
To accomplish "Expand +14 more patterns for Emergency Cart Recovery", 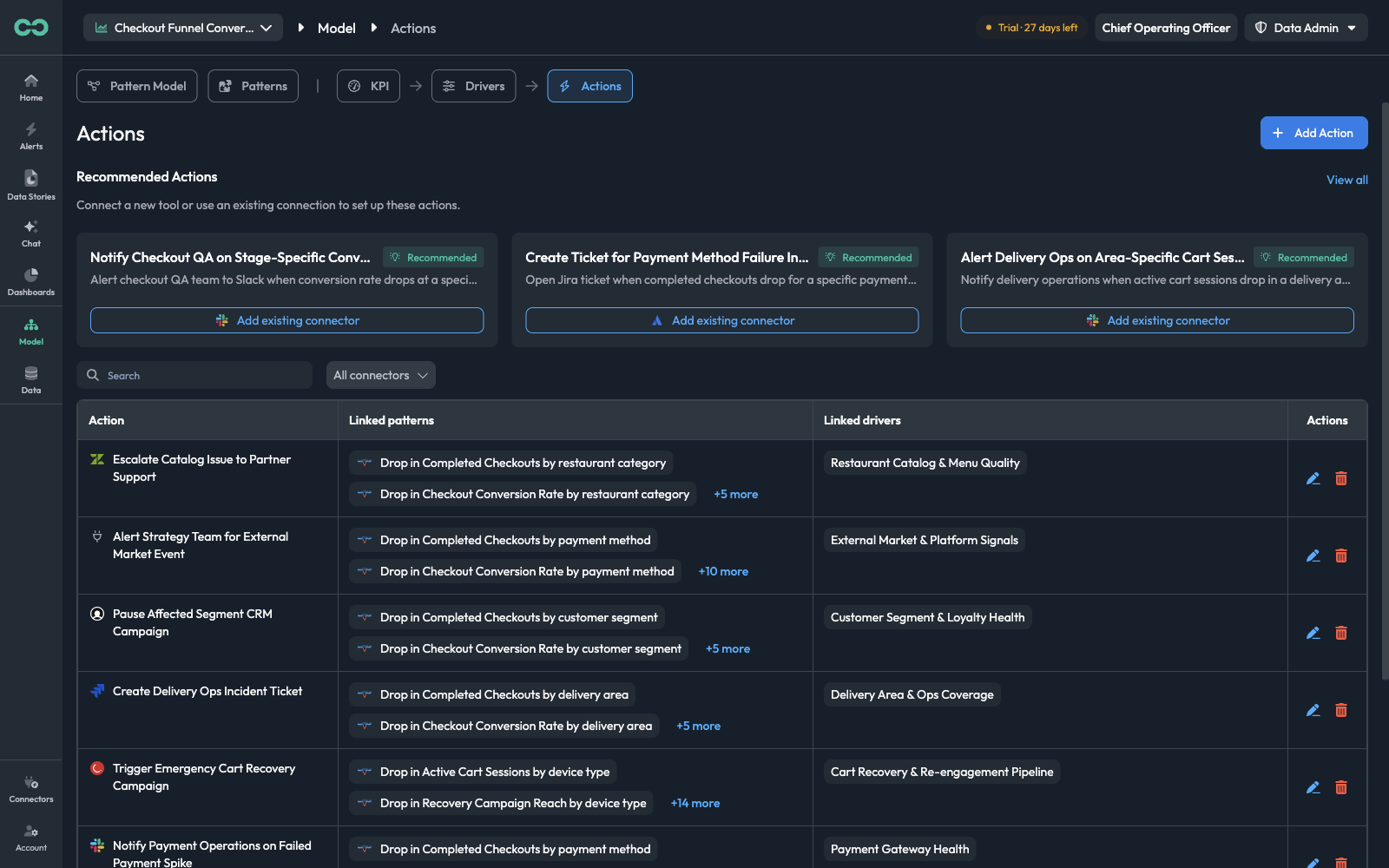I will point(694,803).
